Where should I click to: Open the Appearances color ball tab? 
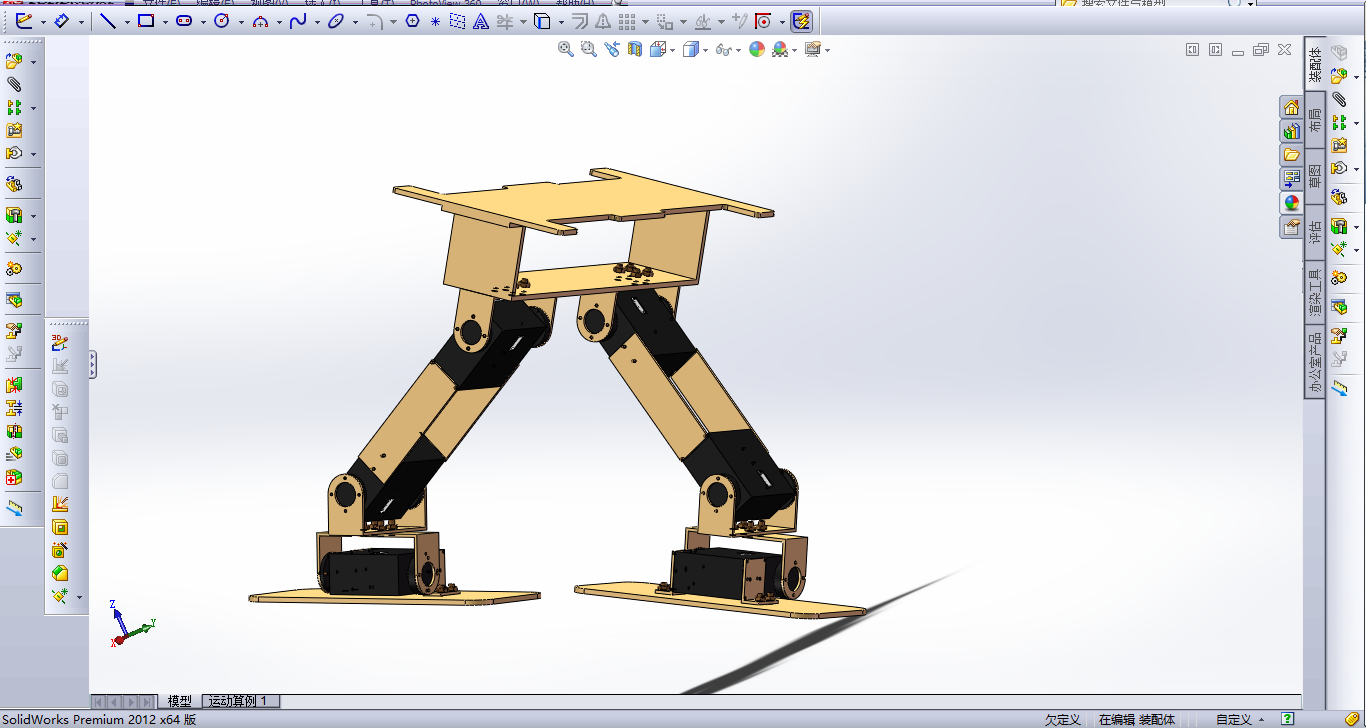click(1291, 203)
